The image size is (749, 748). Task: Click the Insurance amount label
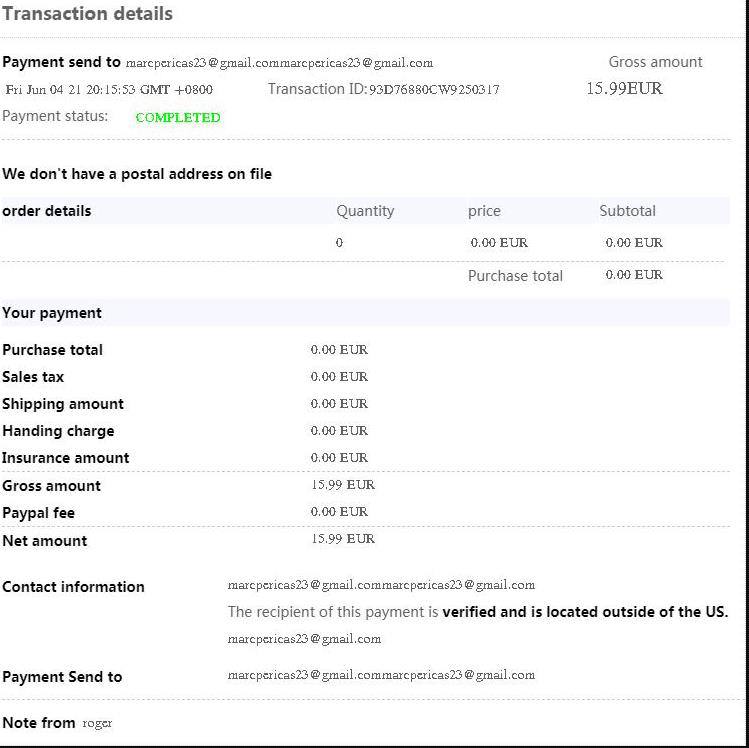point(66,458)
